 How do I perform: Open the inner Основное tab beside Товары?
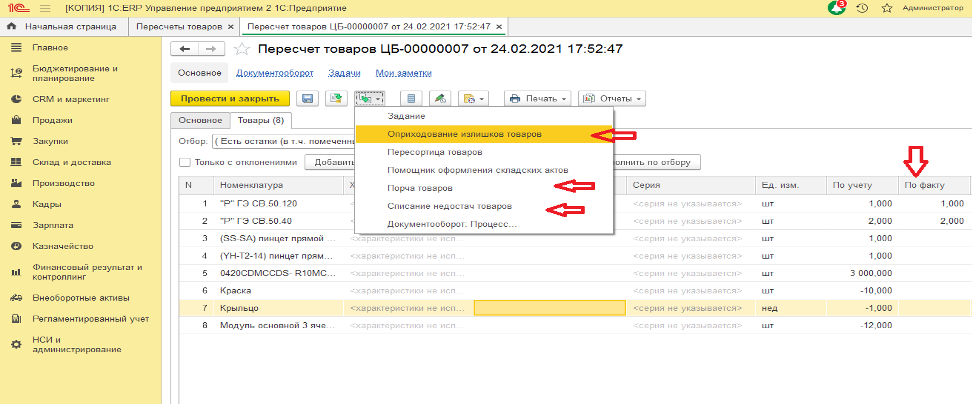[x=200, y=120]
